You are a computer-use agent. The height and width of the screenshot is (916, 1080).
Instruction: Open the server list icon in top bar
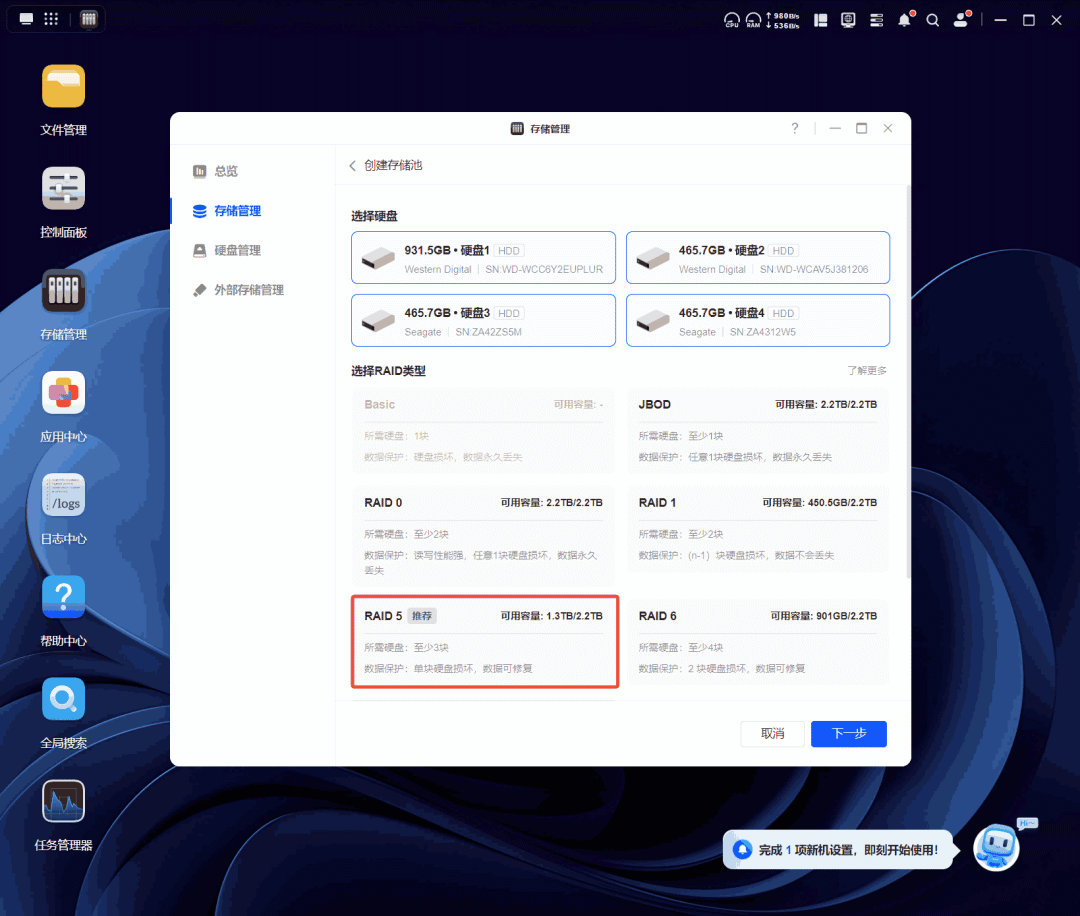coord(876,20)
